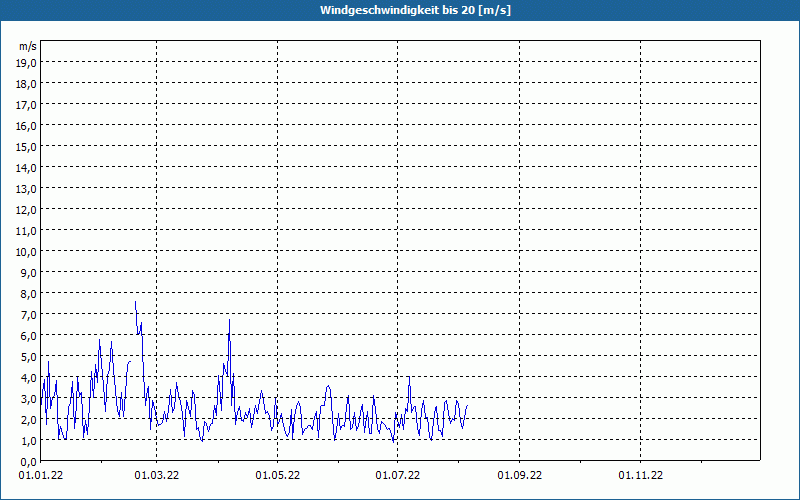
Task: Click the 2,0 y-axis label
Action: pos(28,419)
